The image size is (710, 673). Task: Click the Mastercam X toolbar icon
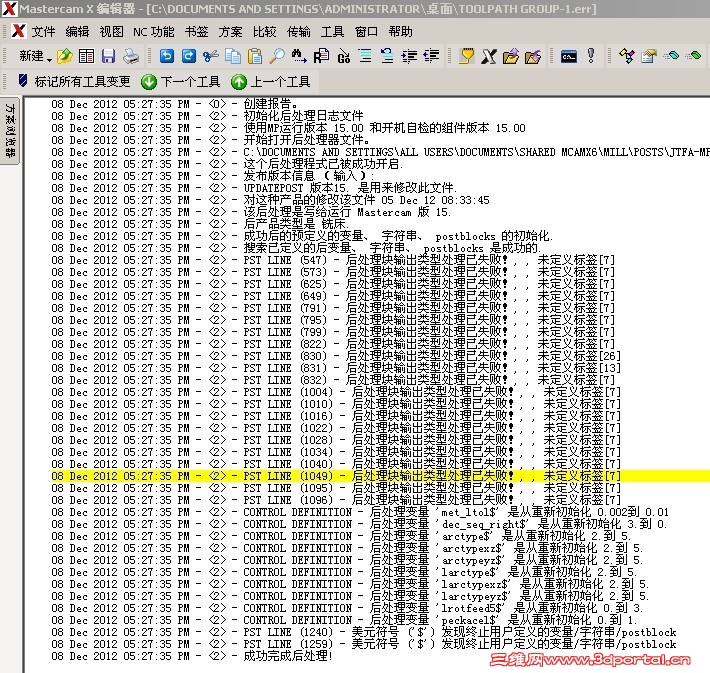pos(489,56)
